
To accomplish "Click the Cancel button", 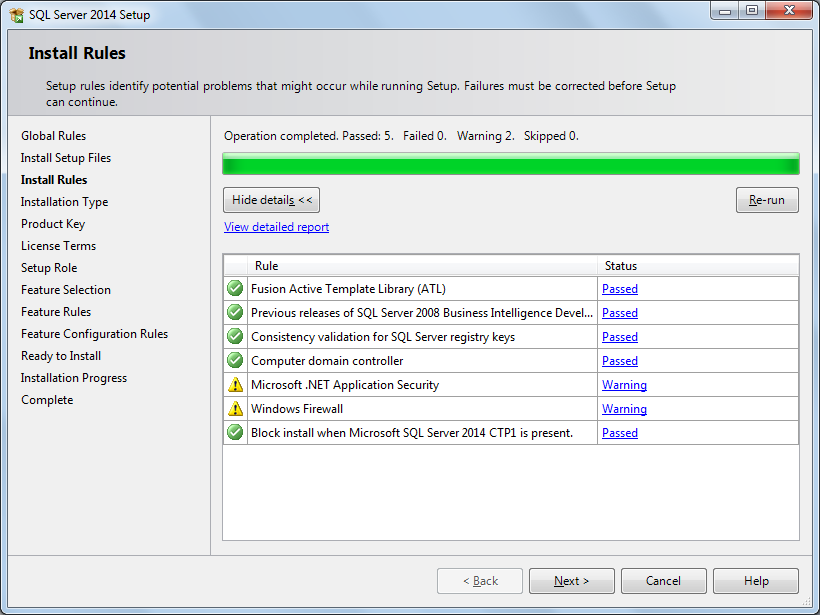I will pyautogui.click(x=664, y=581).
